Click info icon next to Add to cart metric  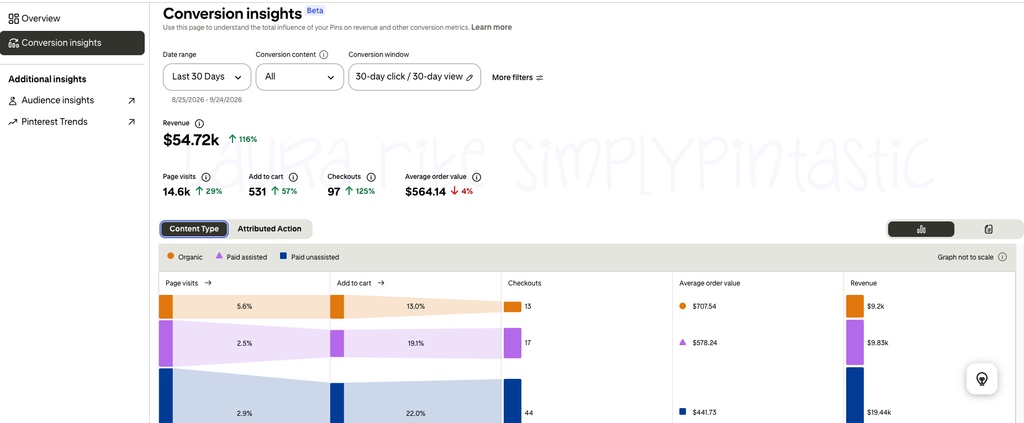(293, 177)
